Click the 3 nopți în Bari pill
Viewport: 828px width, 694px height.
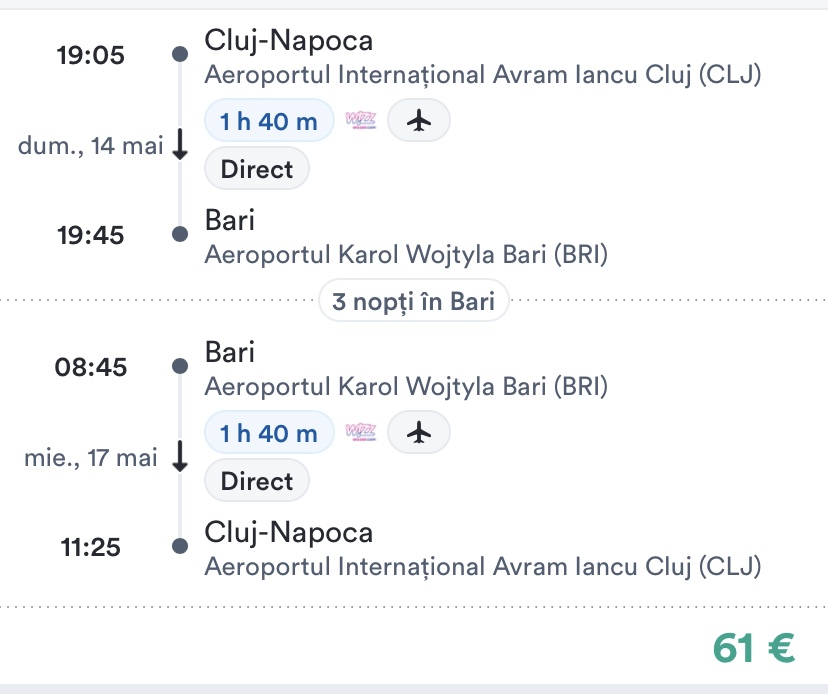[x=414, y=301]
